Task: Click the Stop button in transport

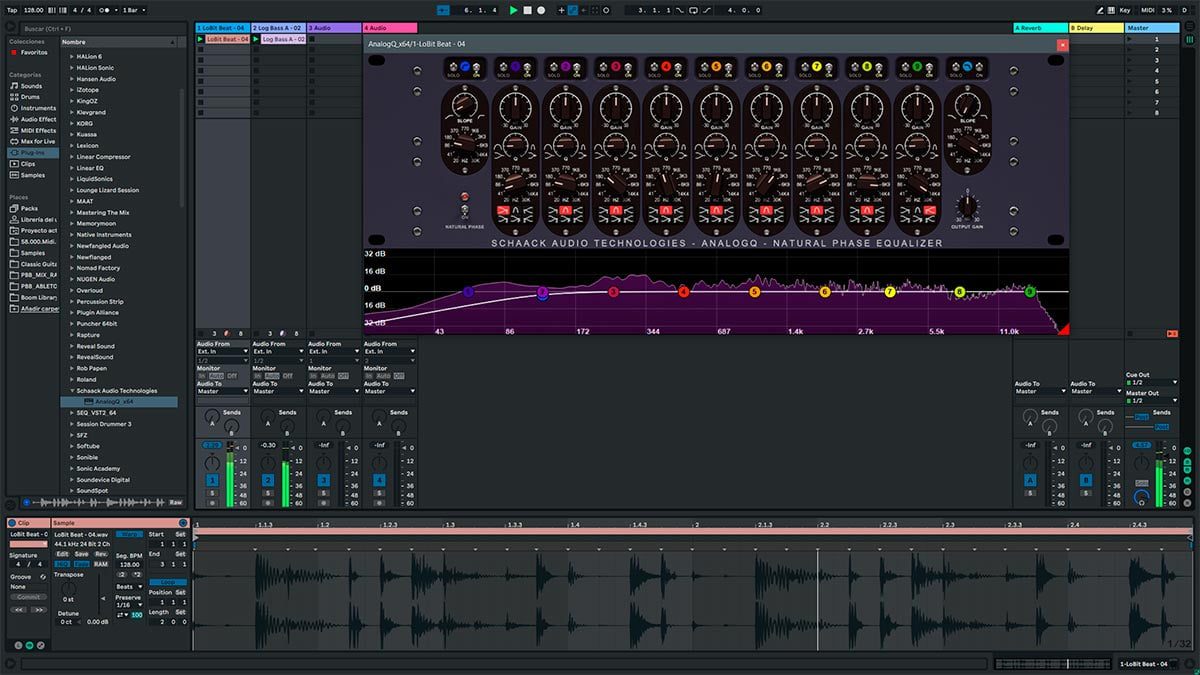Action: click(x=528, y=10)
